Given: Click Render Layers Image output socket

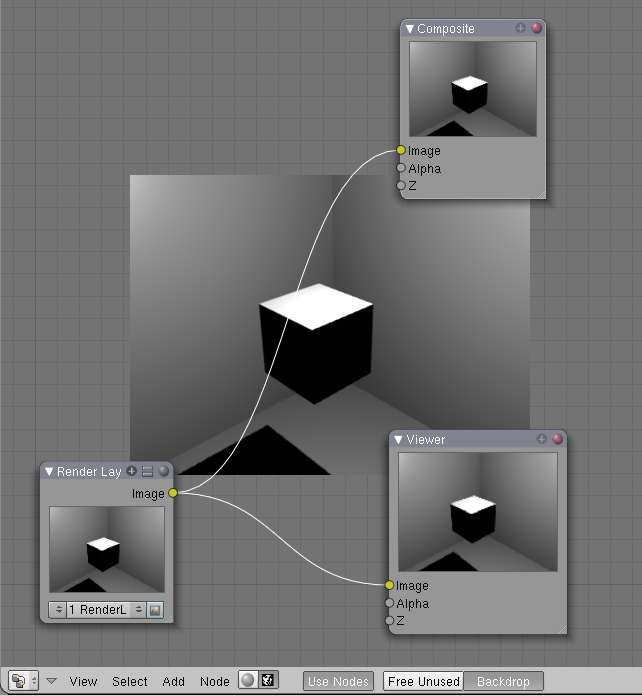Looking at the screenshot, I should pyautogui.click(x=173, y=493).
